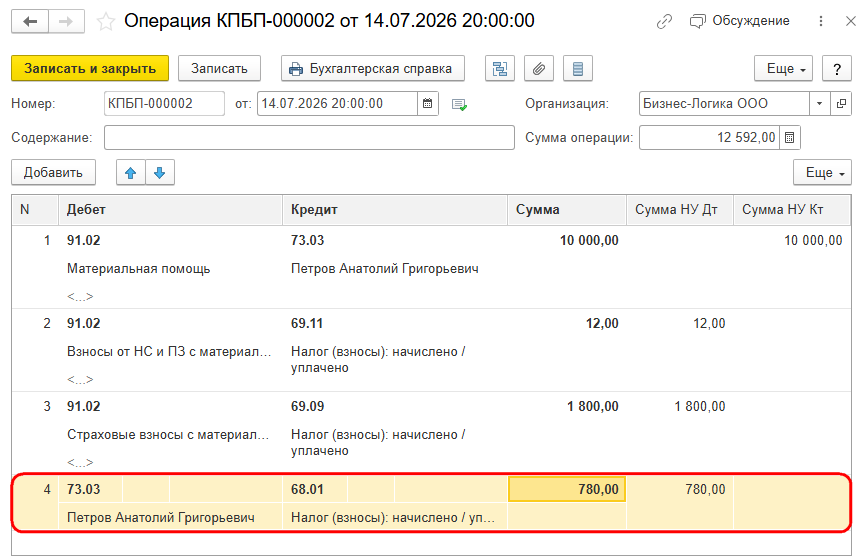Click the Сумма column header
Viewport: 864px width, 556px height.
(566, 210)
